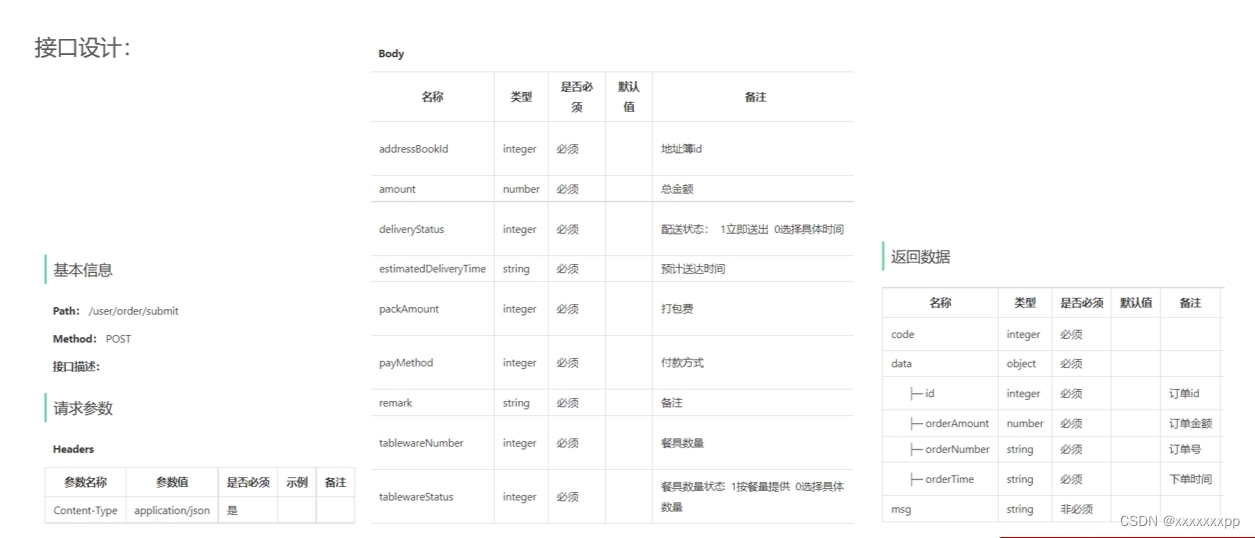Select the "packAmount" parameter name
The image size is (1255, 538).
408,309
